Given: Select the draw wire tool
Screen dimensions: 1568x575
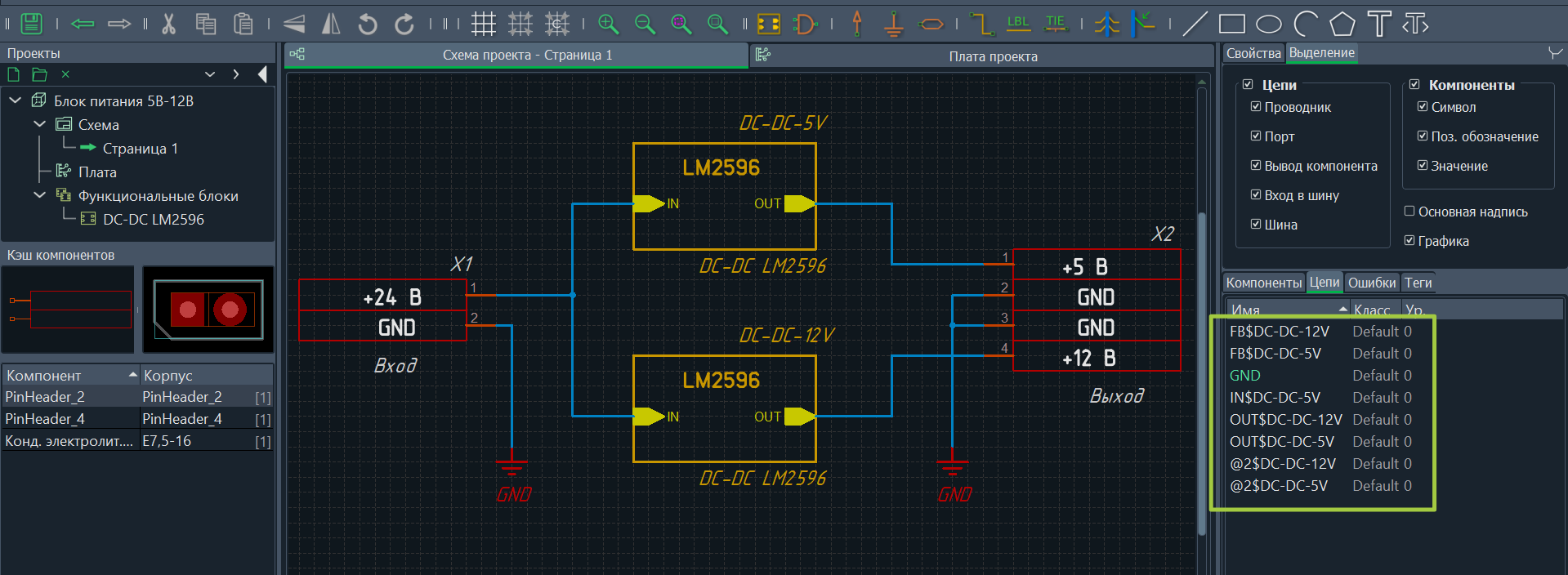Looking at the screenshot, I should [981, 24].
